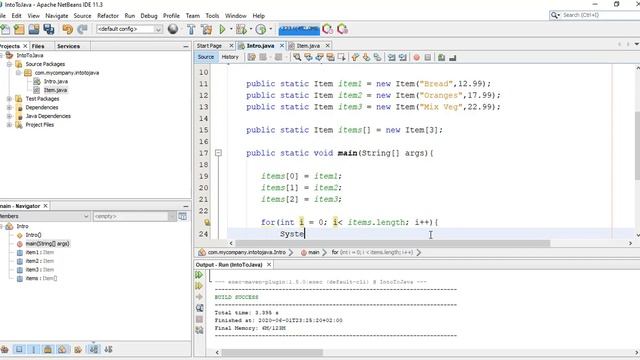The height and width of the screenshot is (360, 640).
Task: Expand the Dependencies tree node
Action: [x=9, y=107]
